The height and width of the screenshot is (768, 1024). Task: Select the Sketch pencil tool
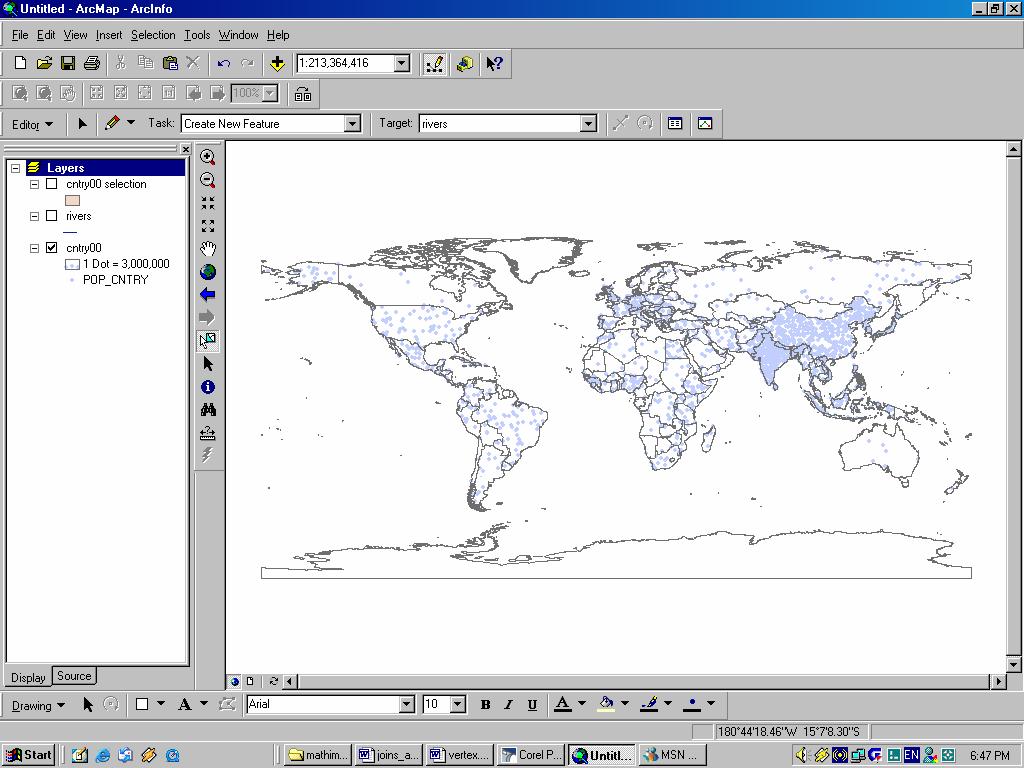coord(112,123)
